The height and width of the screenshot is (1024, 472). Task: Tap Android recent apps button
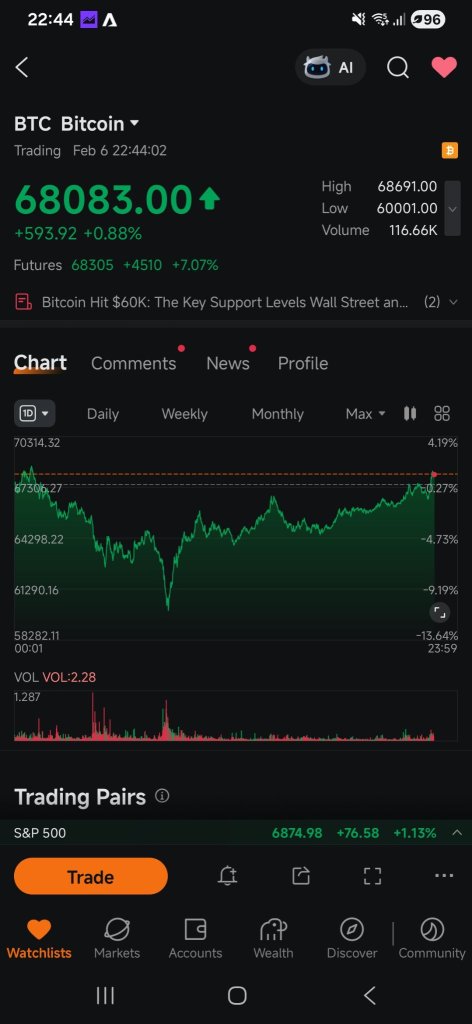pyautogui.click(x=105, y=995)
